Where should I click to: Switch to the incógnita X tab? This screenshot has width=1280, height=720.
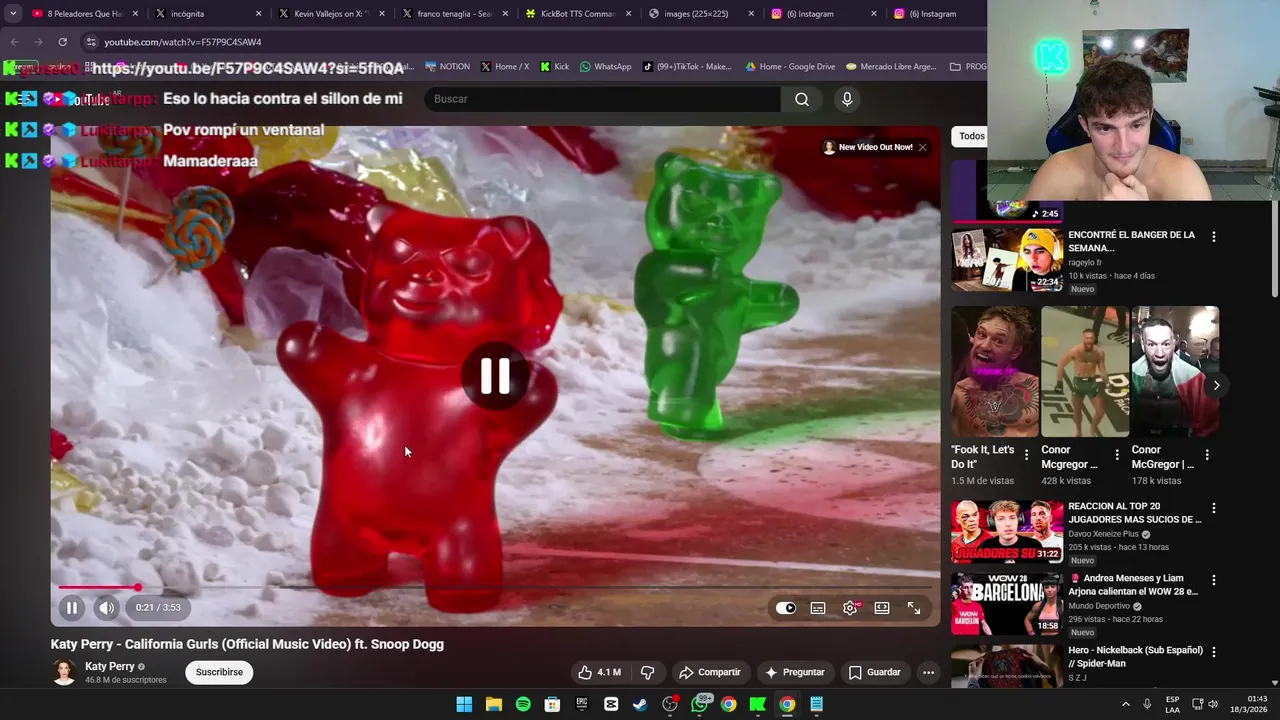point(207,14)
